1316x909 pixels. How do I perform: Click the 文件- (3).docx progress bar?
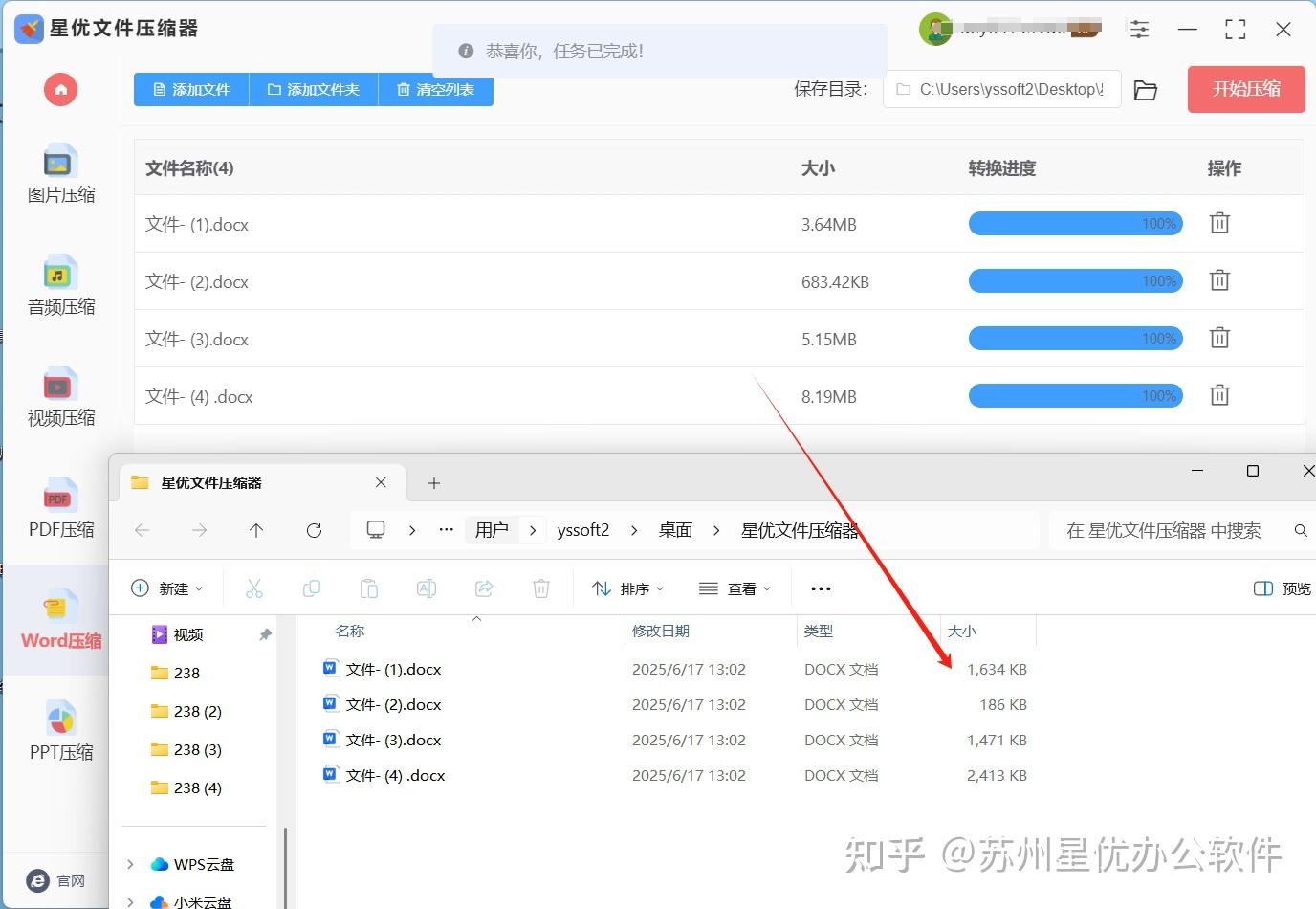coord(1075,339)
